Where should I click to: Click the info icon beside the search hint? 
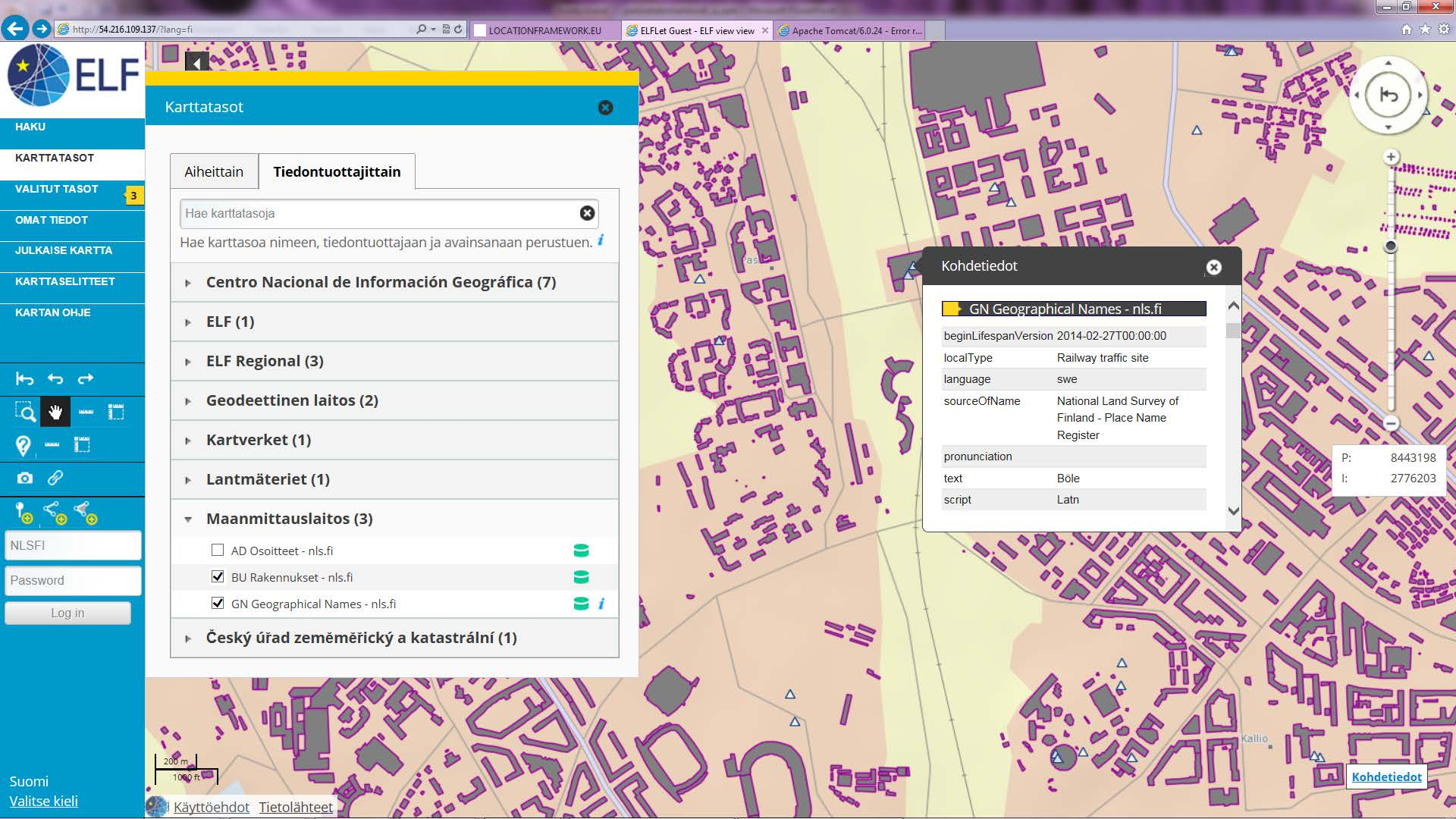point(601,240)
